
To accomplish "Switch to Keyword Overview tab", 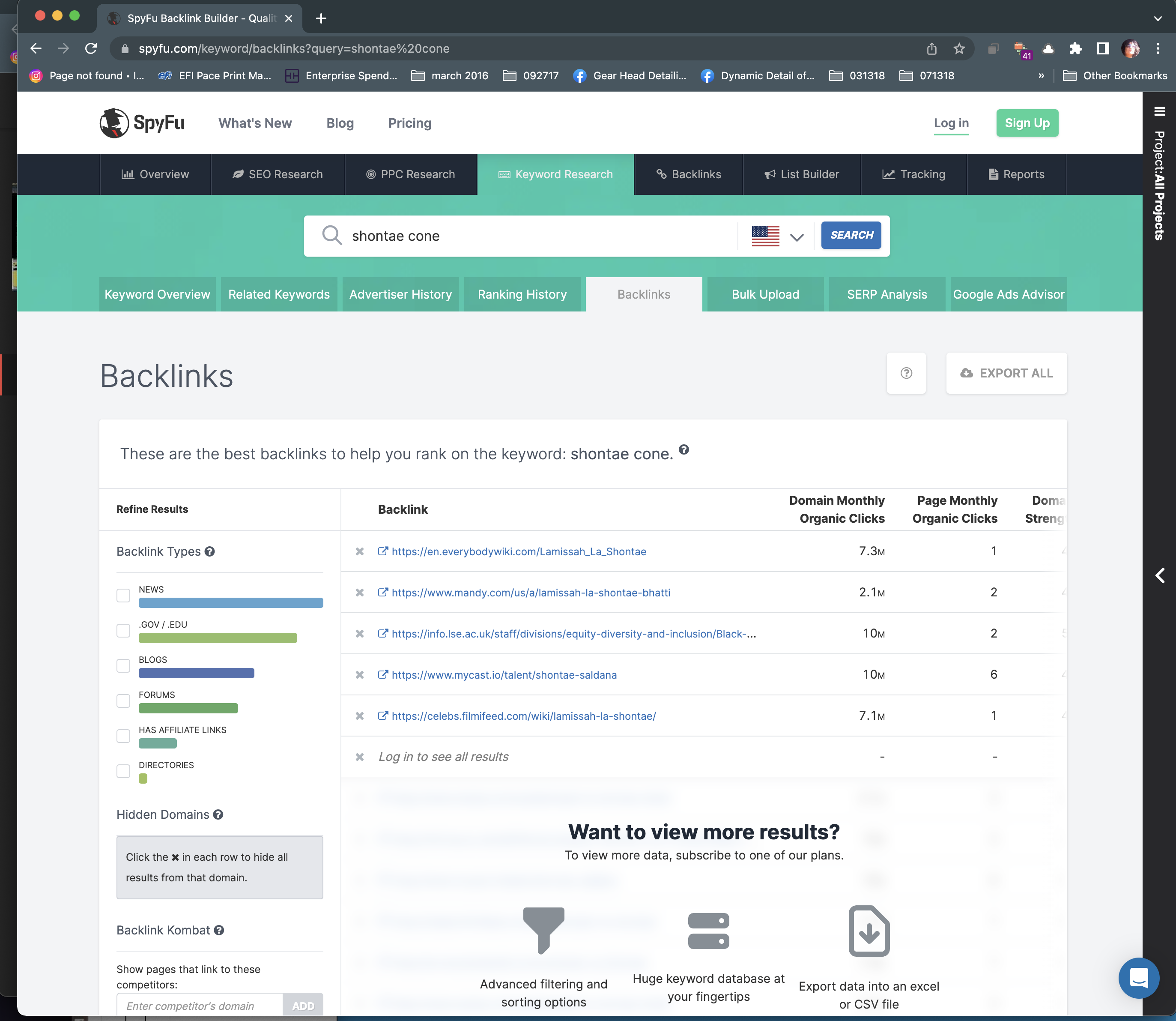I will tap(157, 295).
